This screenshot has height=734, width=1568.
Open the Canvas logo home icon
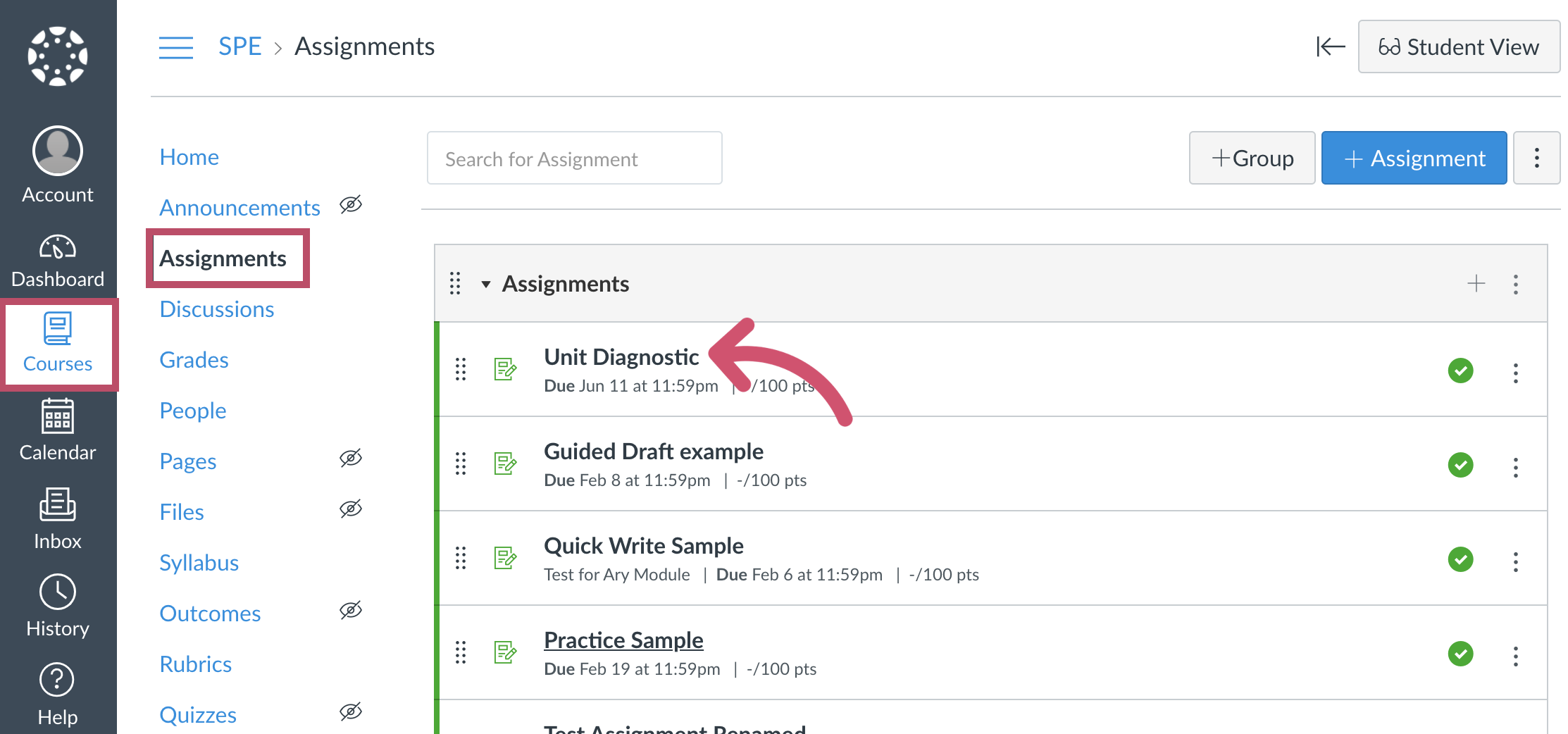58,56
